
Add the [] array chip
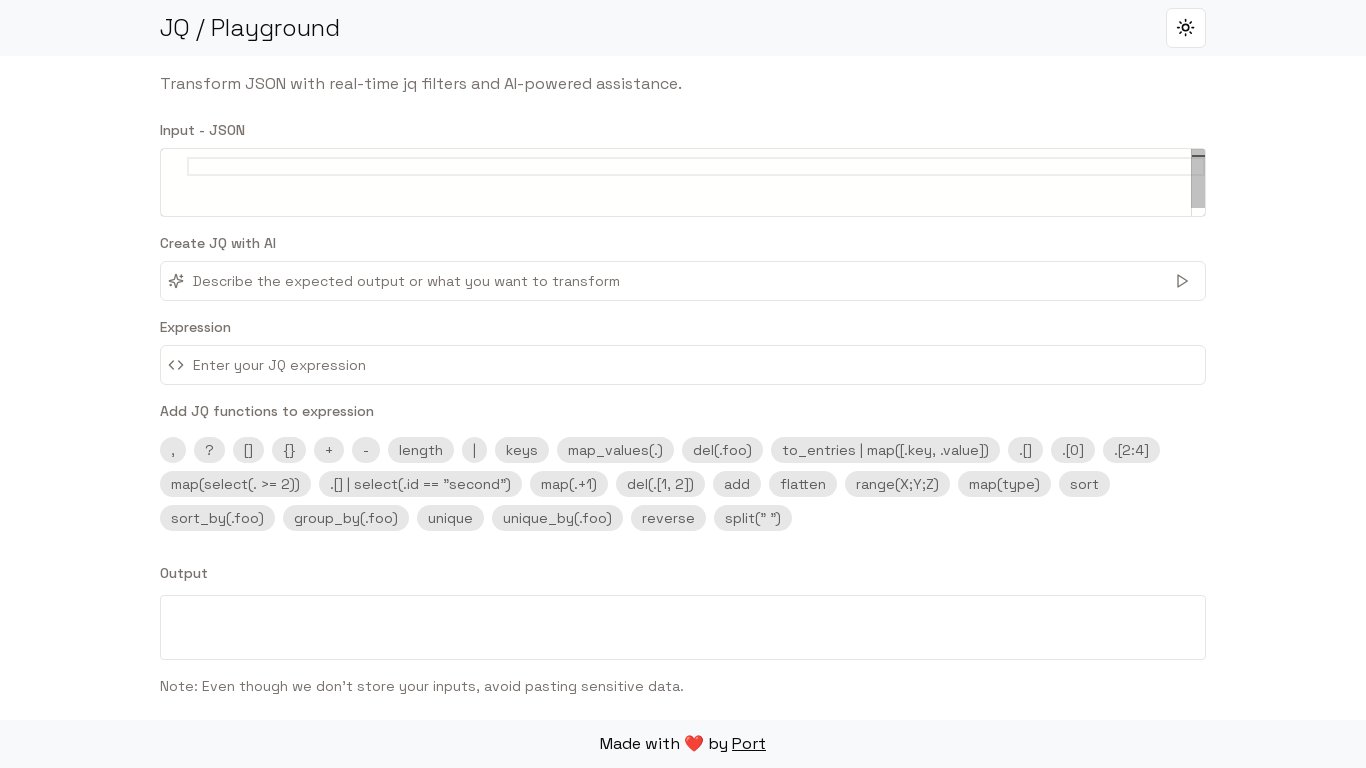coord(248,450)
